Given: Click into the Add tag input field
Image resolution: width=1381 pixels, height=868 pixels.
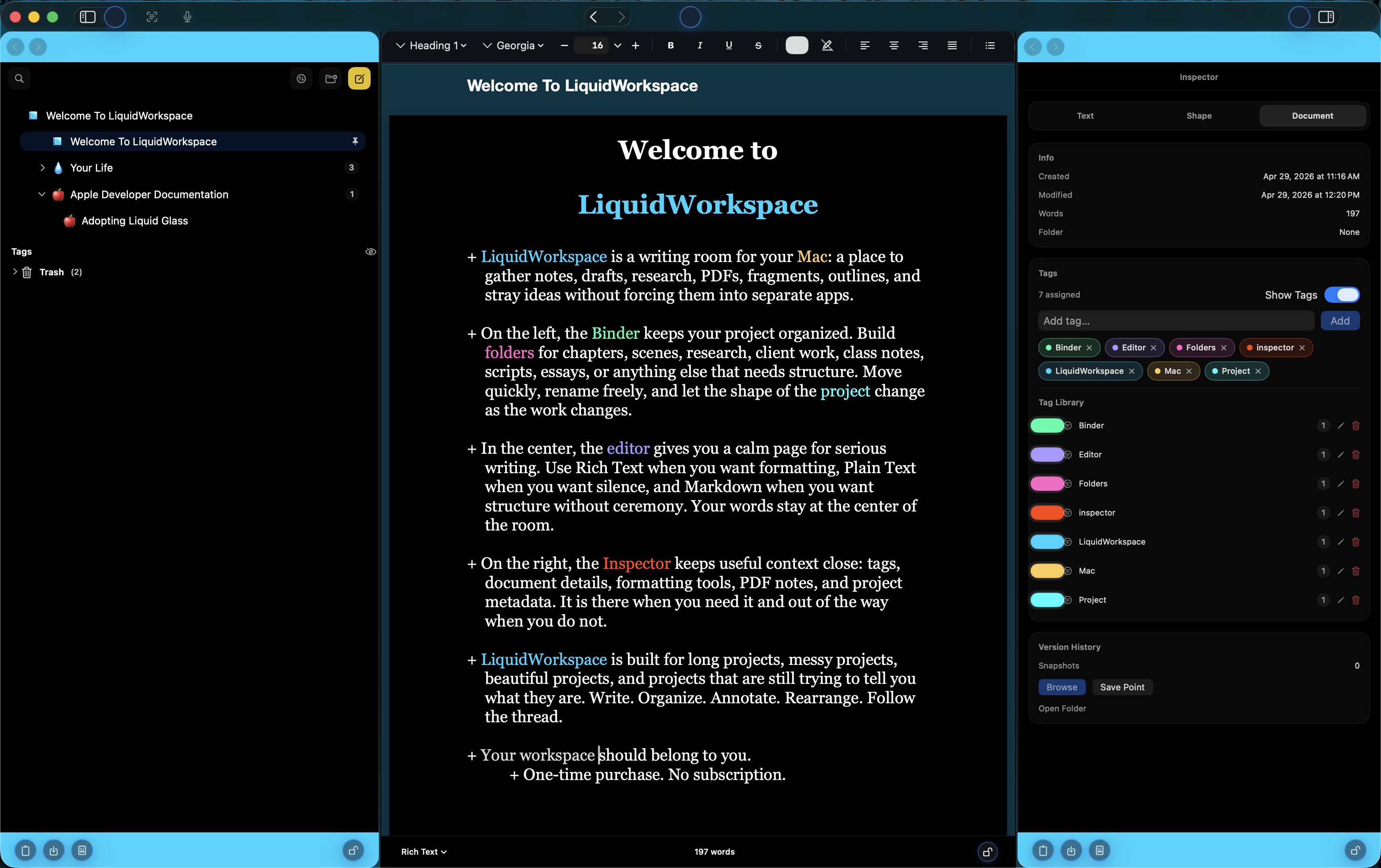Looking at the screenshot, I should [x=1176, y=321].
